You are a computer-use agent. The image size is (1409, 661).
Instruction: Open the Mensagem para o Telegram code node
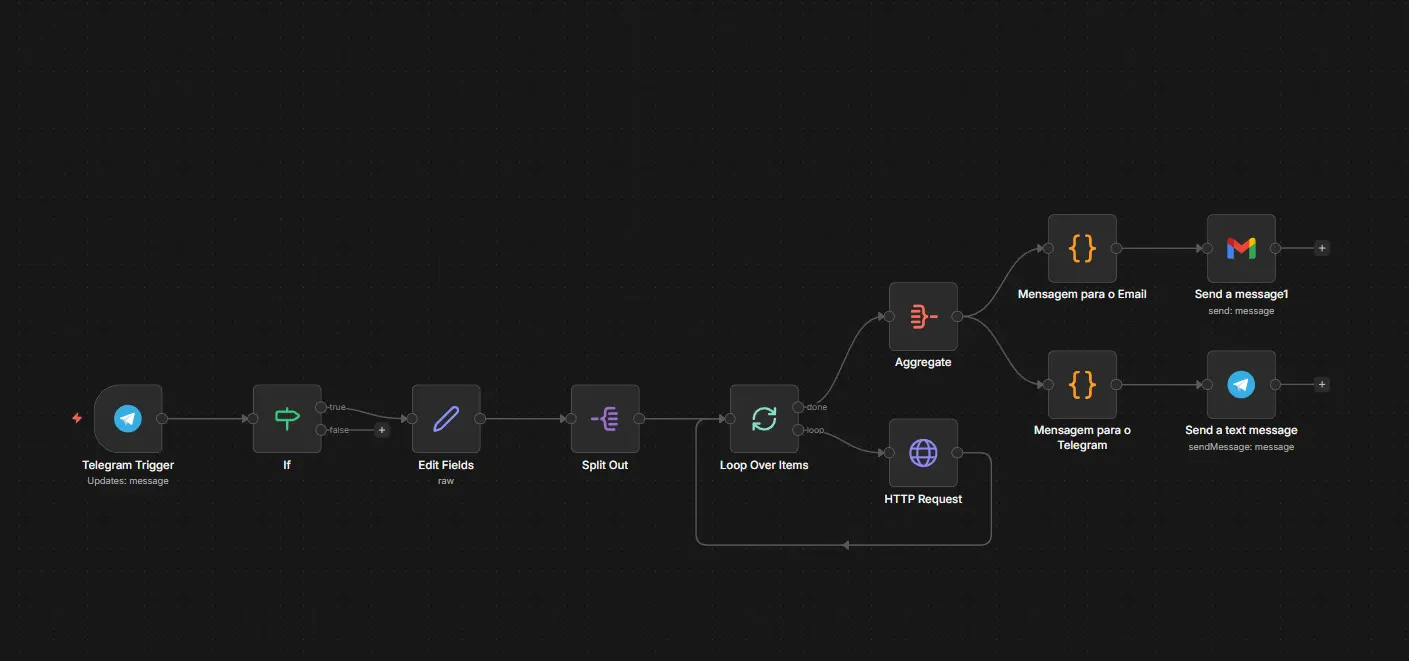pyautogui.click(x=1082, y=384)
